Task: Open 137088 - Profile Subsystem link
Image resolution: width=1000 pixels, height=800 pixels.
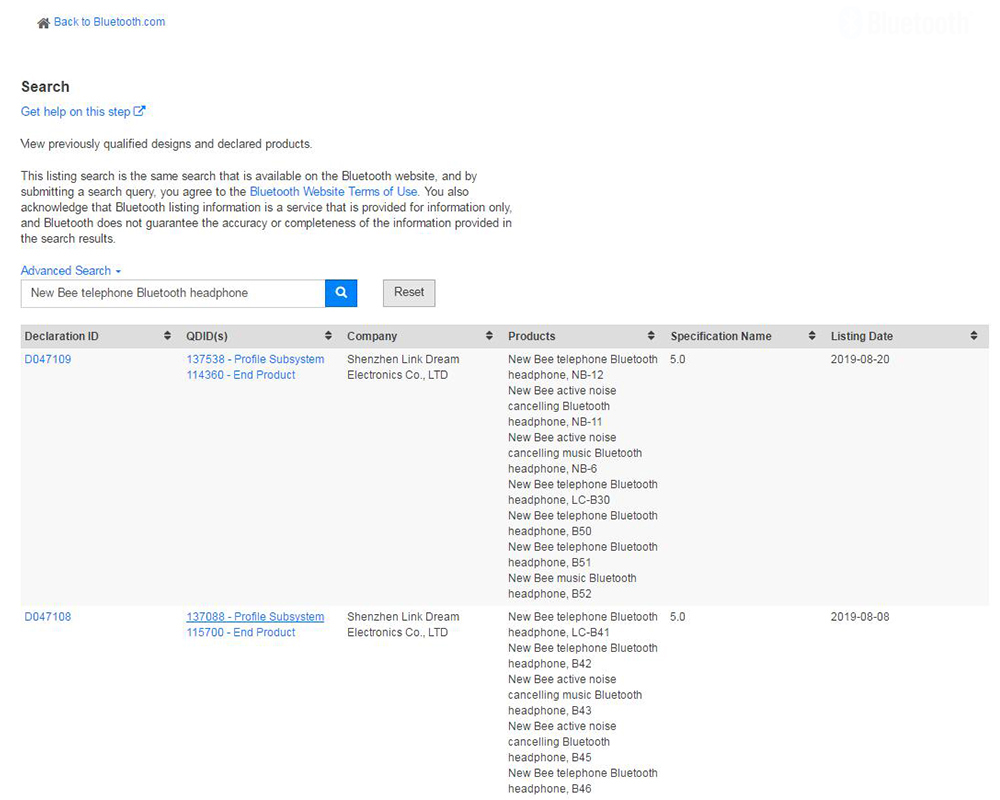Action: coord(255,617)
